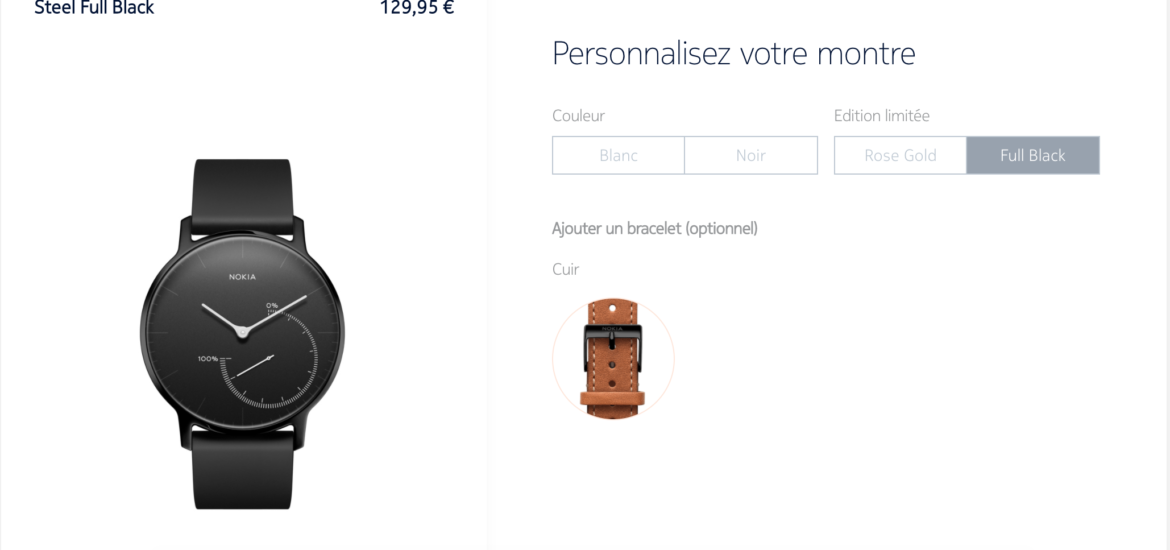
Task: Click the Cuir category label
Action: click(x=566, y=269)
